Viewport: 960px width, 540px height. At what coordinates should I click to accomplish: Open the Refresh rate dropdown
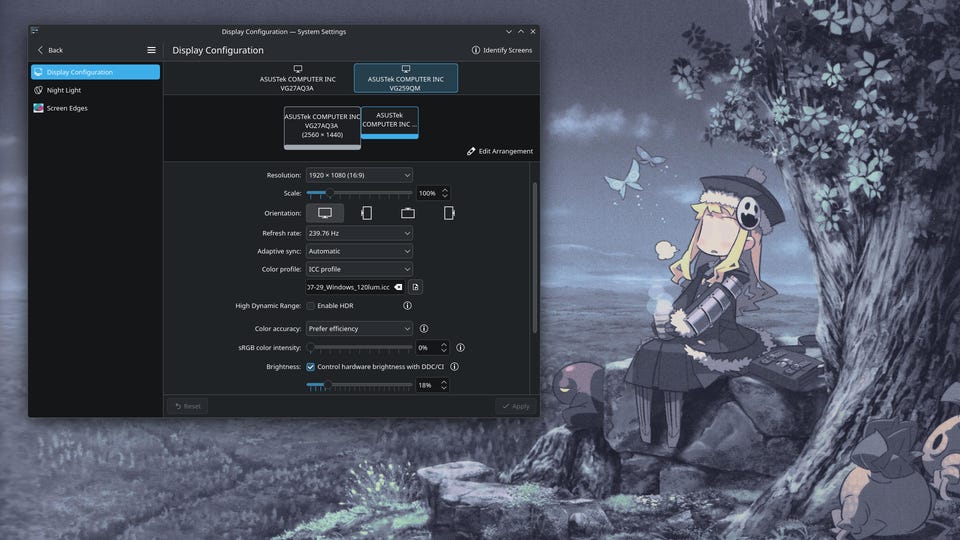[x=359, y=233]
